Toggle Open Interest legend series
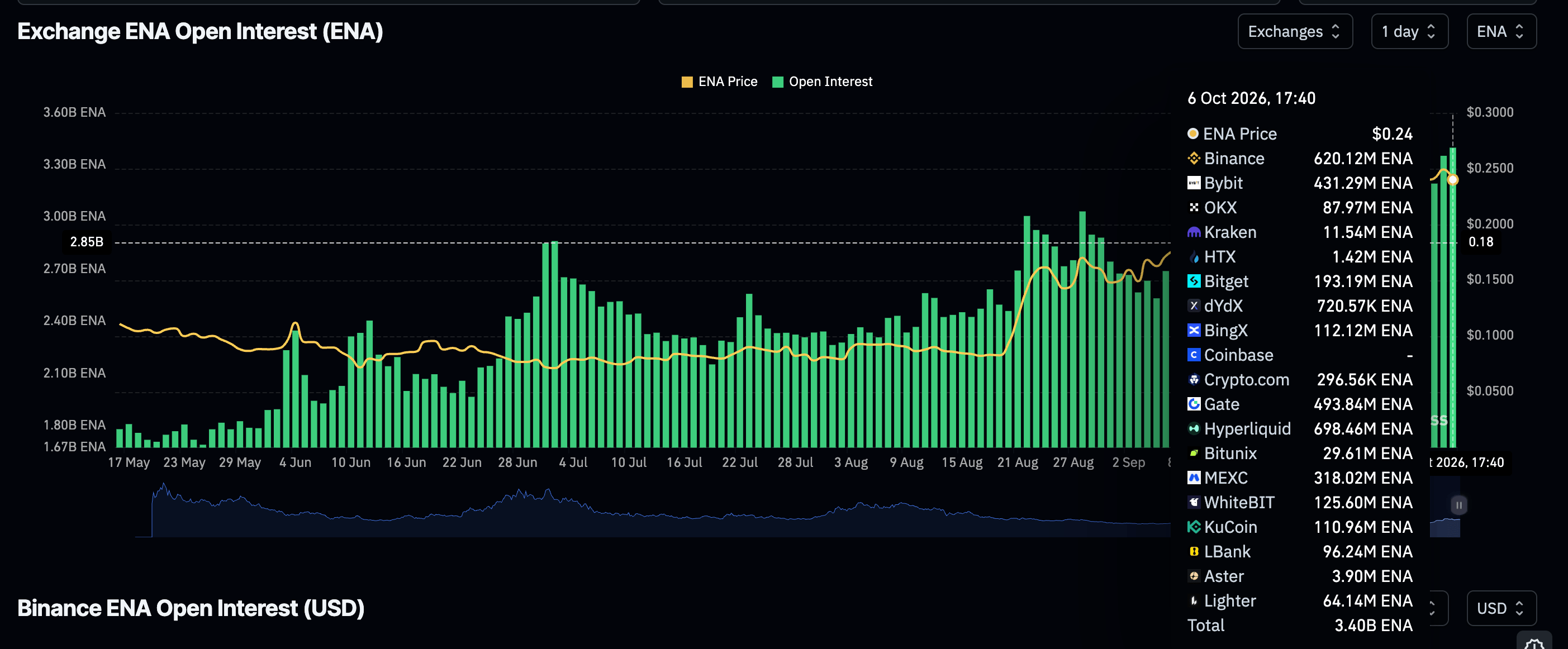The height and width of the screenshot is (649, 1568). (822, 82)
